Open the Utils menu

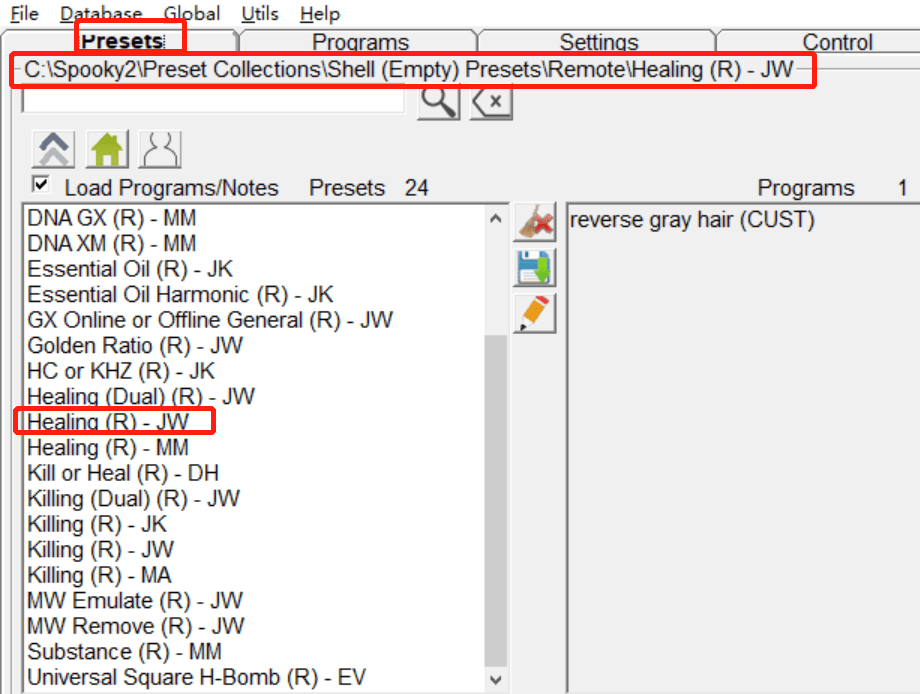point(260,14)
